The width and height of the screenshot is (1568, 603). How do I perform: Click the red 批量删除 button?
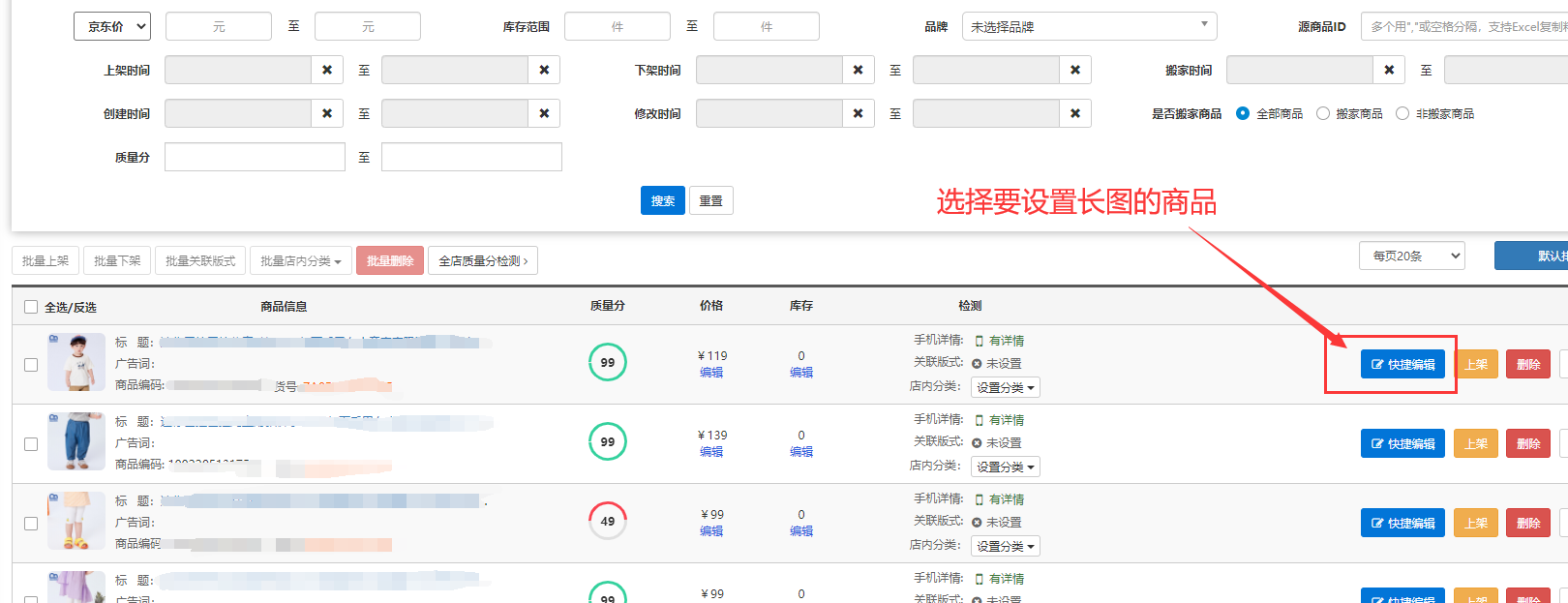click(x=390, y=260)
